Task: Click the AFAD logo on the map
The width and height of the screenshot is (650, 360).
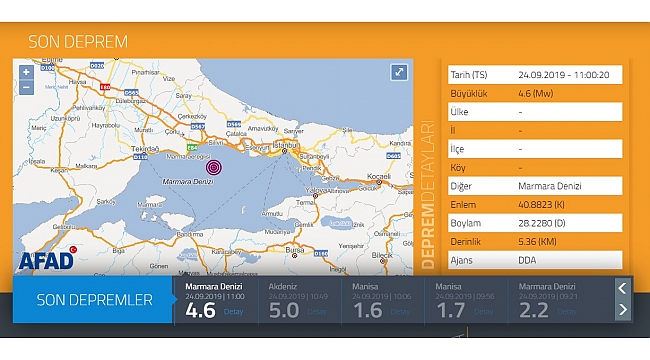Action: [47, 259]
